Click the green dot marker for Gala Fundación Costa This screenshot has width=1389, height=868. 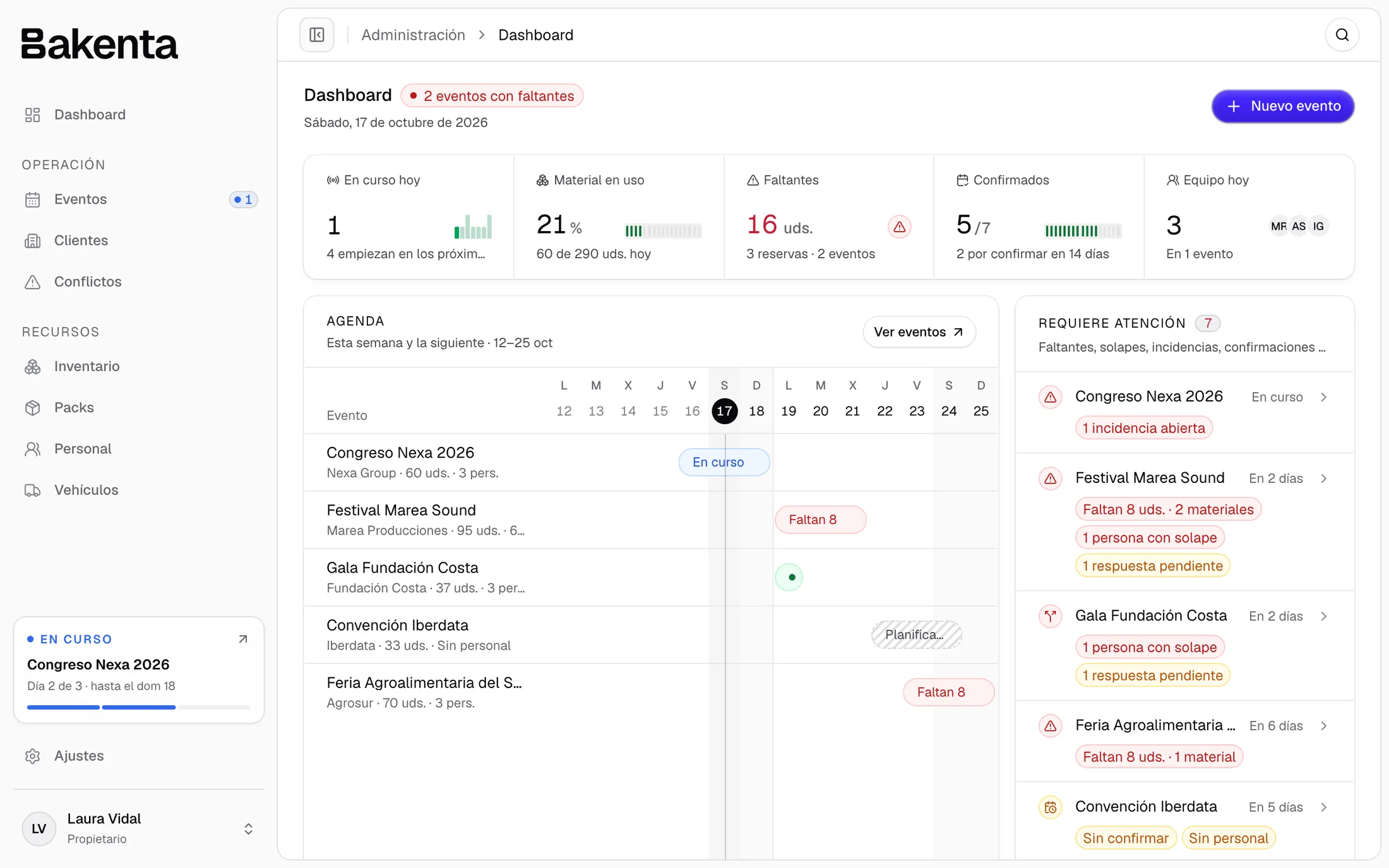tap(789, 577)
